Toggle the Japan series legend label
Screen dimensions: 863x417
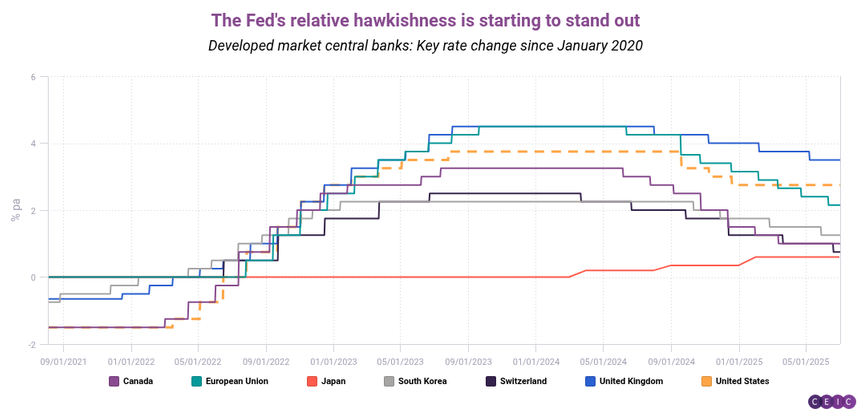coord(333,381)
